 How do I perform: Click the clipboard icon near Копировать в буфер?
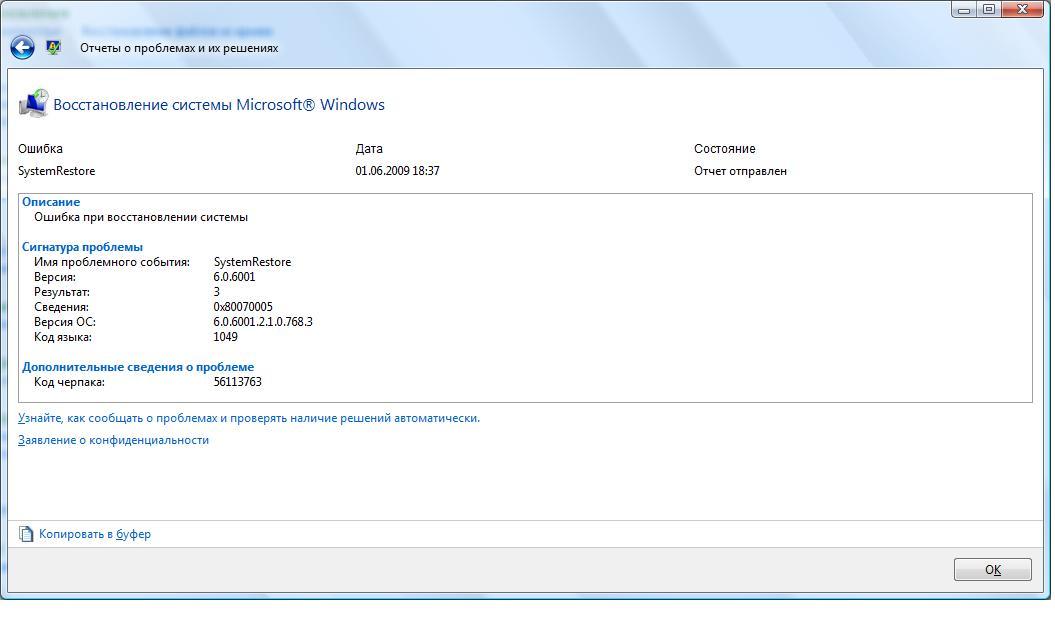point(26,534)
